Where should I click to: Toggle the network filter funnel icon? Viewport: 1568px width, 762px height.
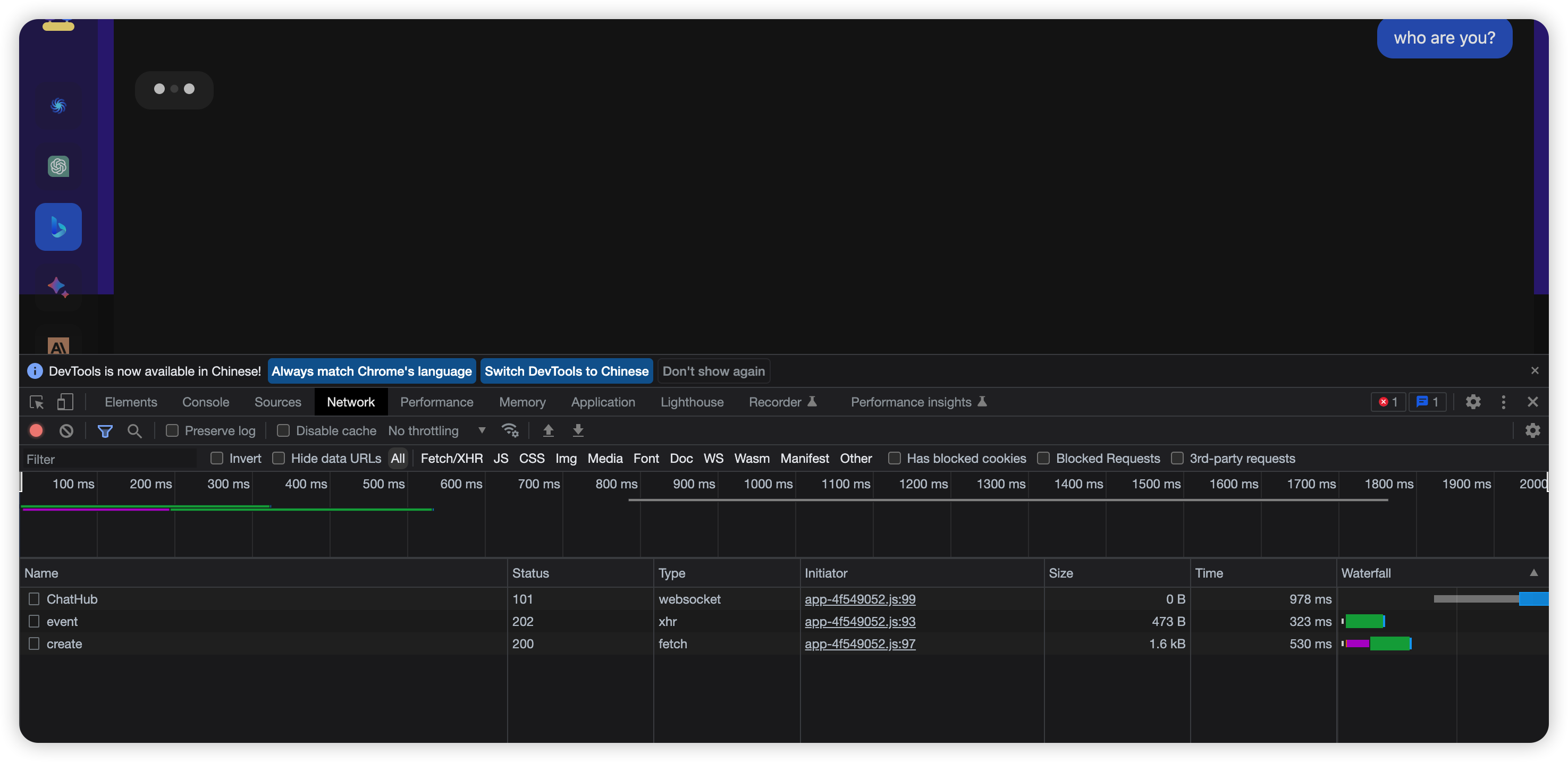point(105,431)
